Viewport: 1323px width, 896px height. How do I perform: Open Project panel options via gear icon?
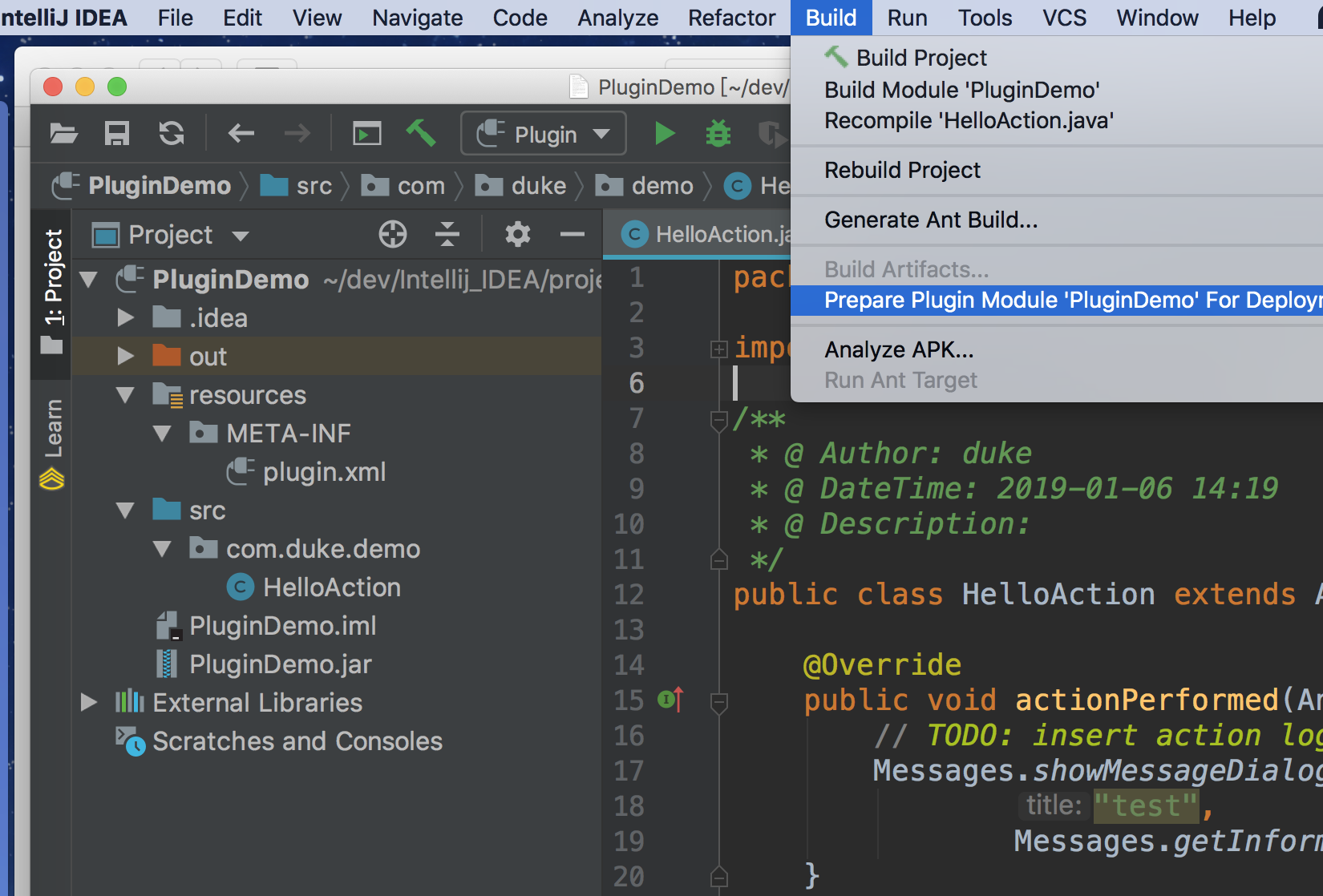tap(516, 234)
